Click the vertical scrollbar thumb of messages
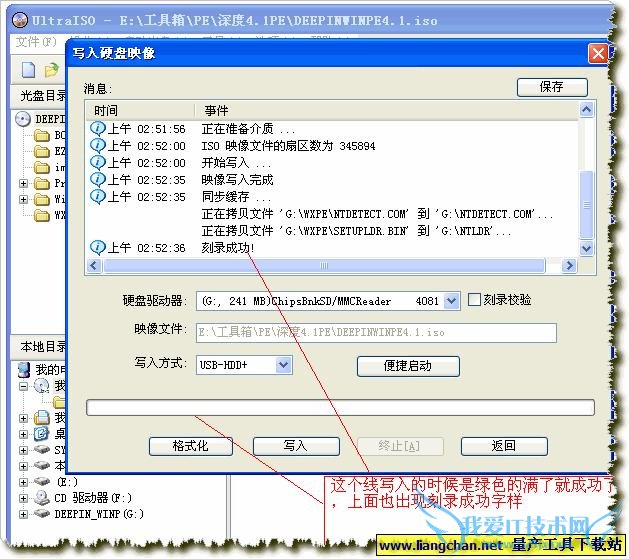 [x=586, y=205]
